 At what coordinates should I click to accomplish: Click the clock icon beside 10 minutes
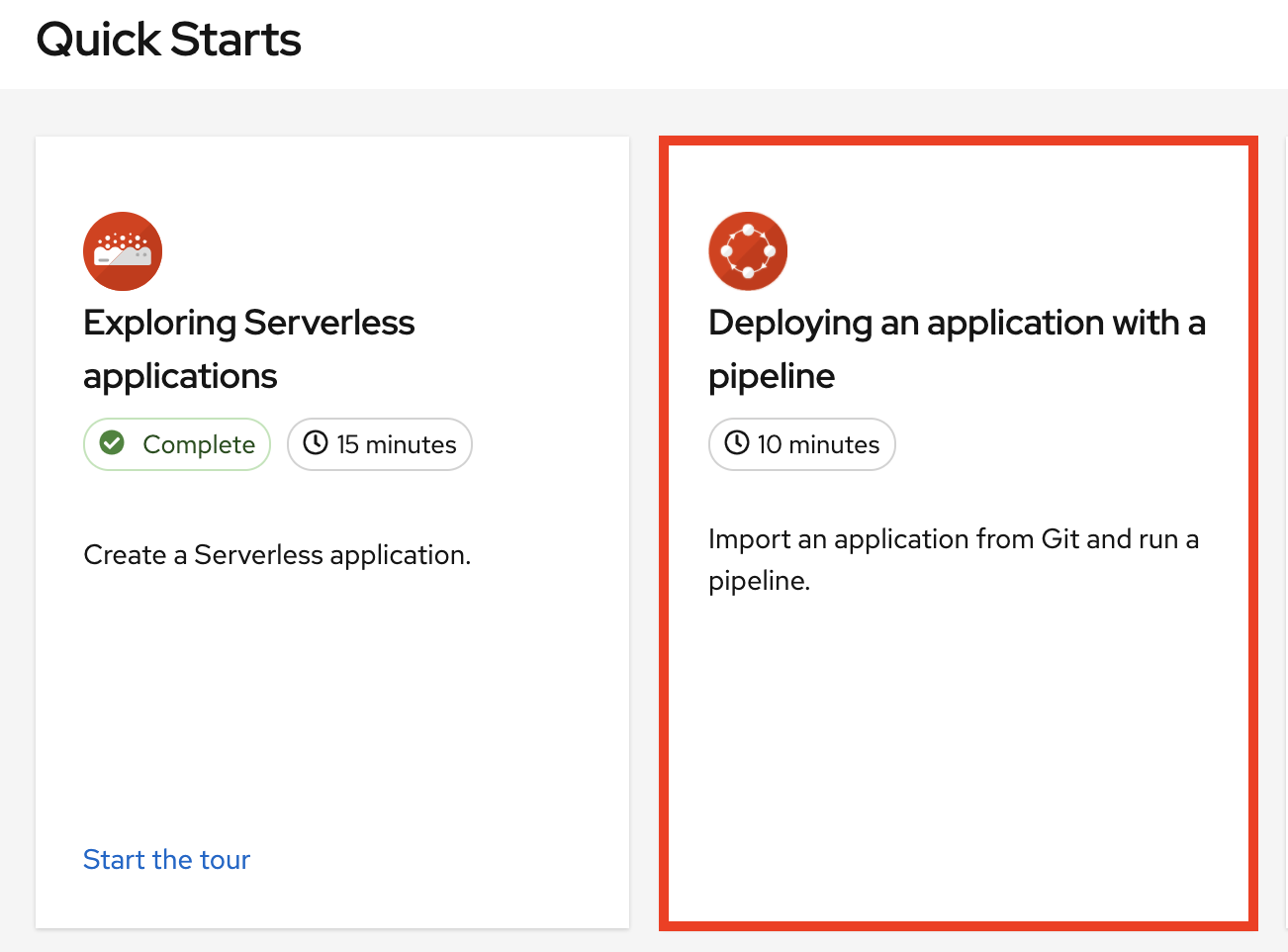click(x=737, y=442)
